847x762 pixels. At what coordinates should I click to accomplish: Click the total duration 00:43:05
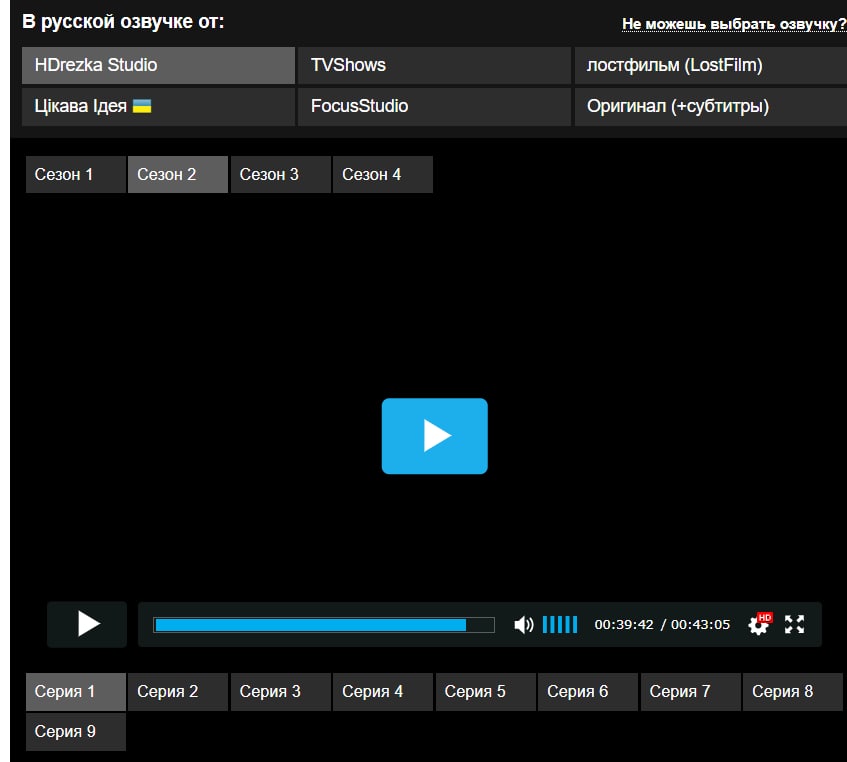[700, 625]
